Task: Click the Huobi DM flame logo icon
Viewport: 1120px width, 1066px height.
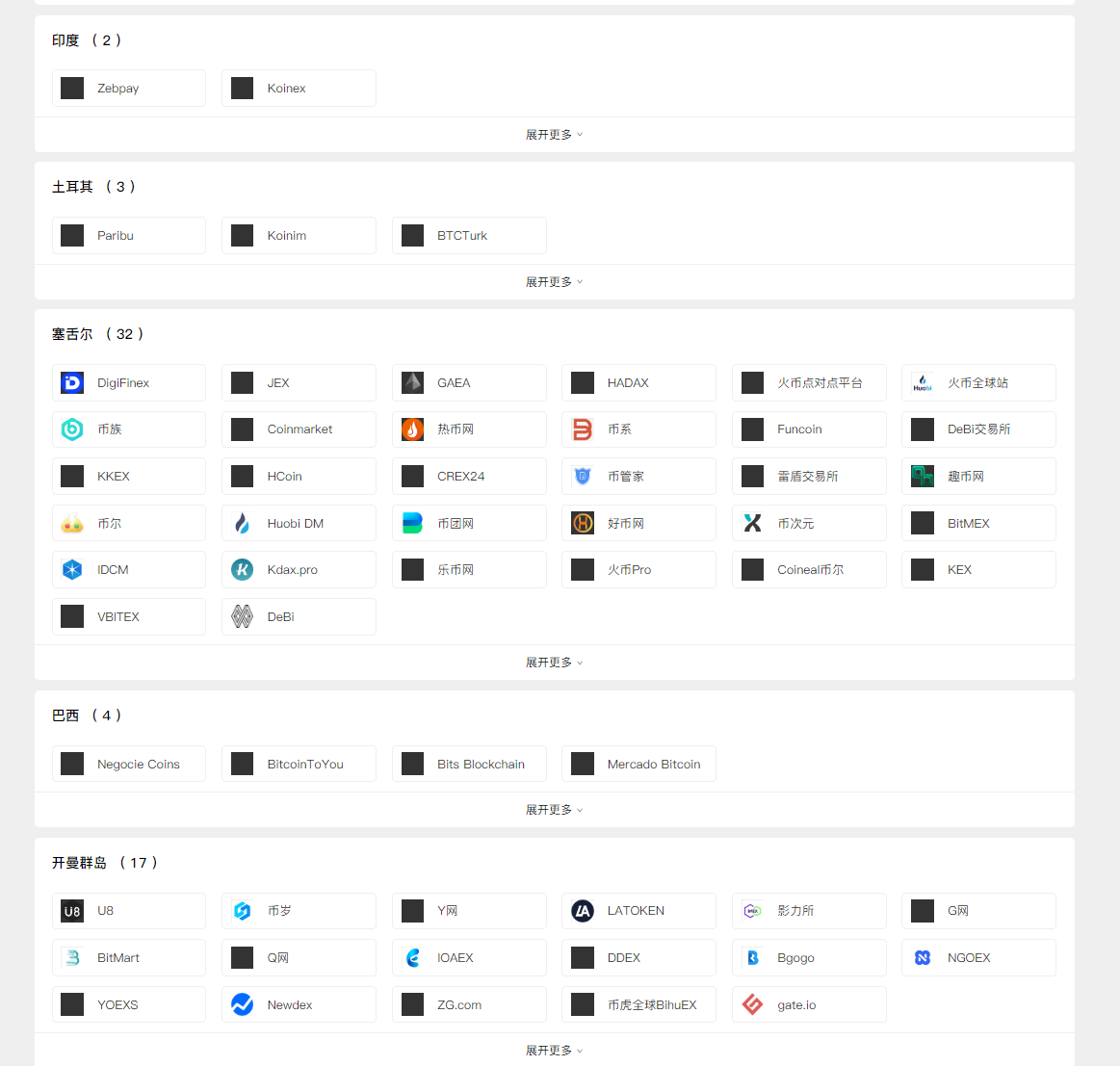Action: click(242, 524)
